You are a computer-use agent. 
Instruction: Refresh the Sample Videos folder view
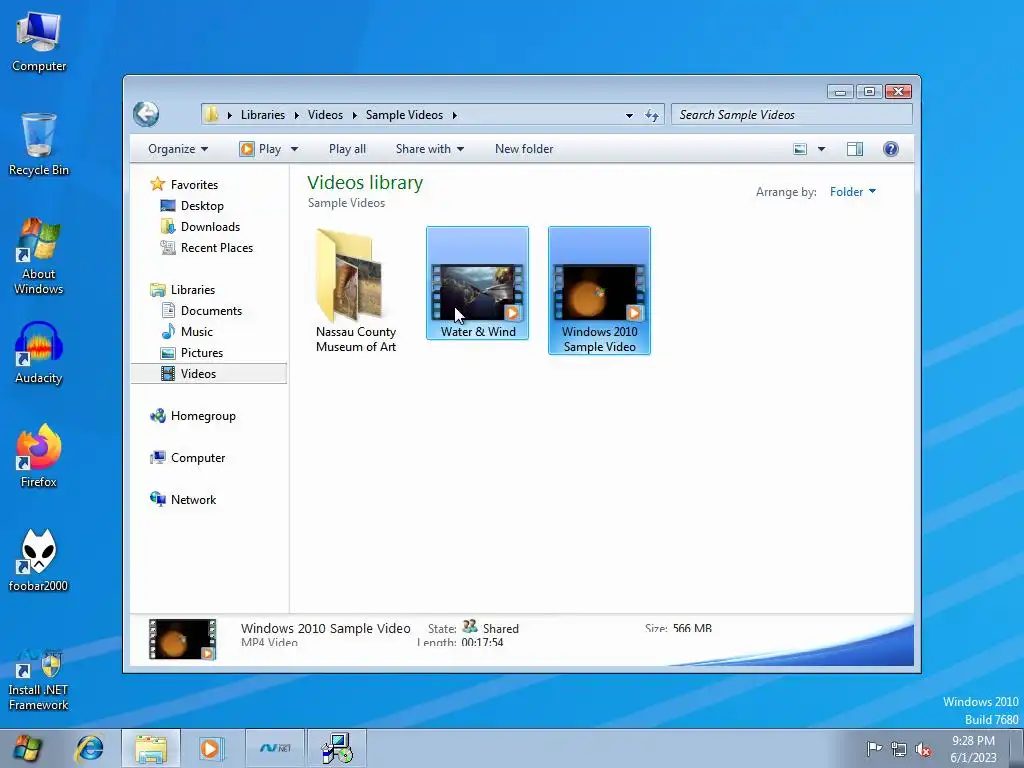[x=651, y=115]
